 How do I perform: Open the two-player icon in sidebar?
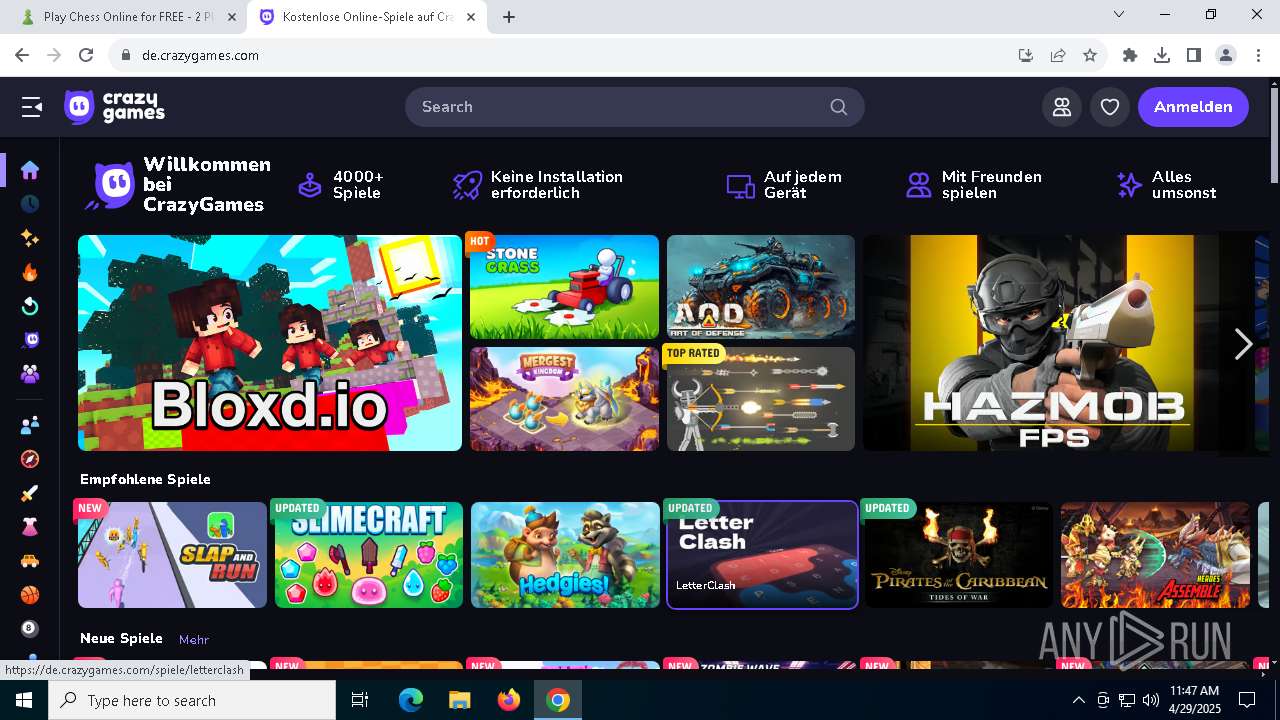point(30,425)
